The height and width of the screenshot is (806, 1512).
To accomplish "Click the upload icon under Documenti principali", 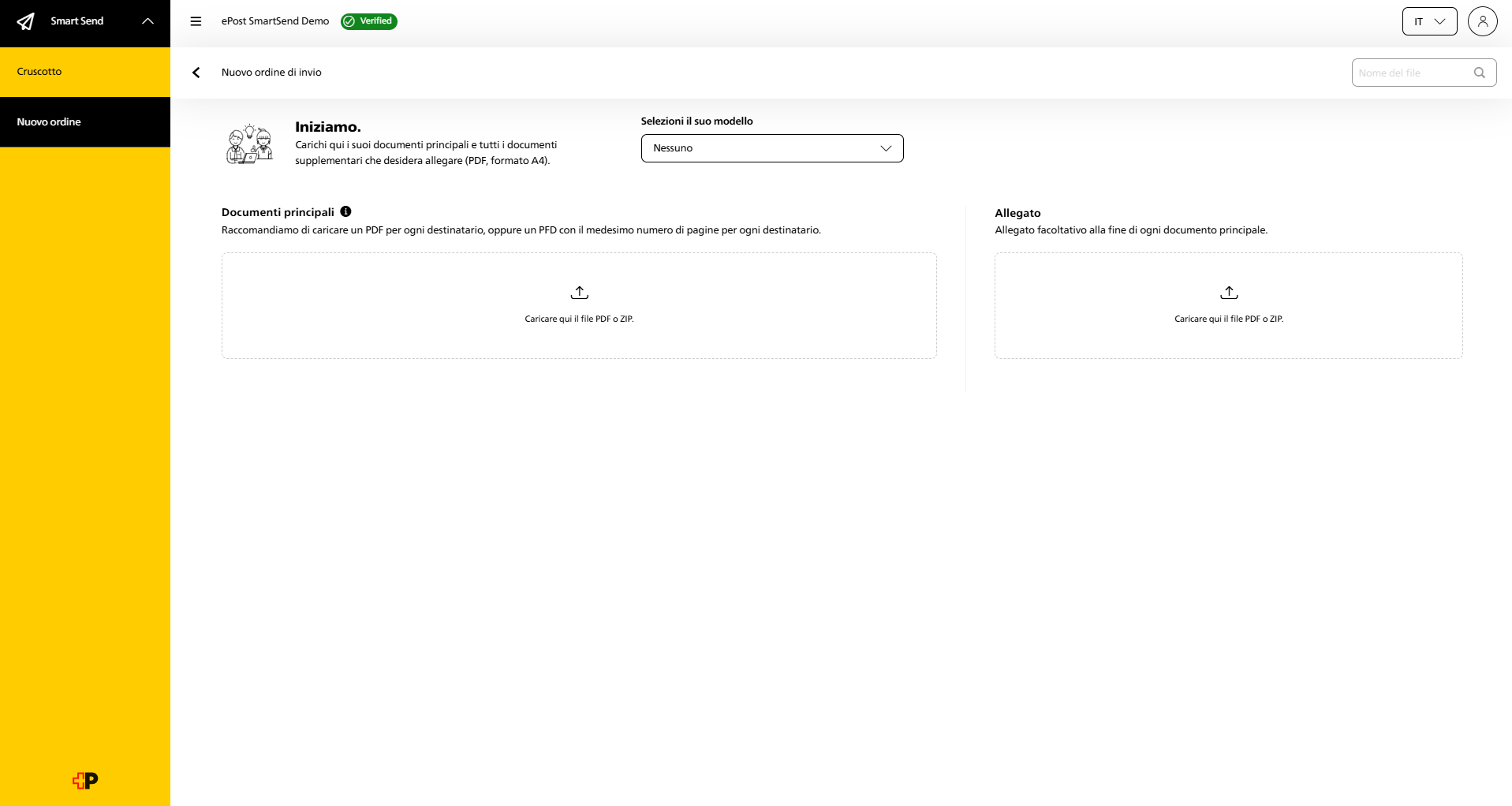I will [x=579, y=292].
